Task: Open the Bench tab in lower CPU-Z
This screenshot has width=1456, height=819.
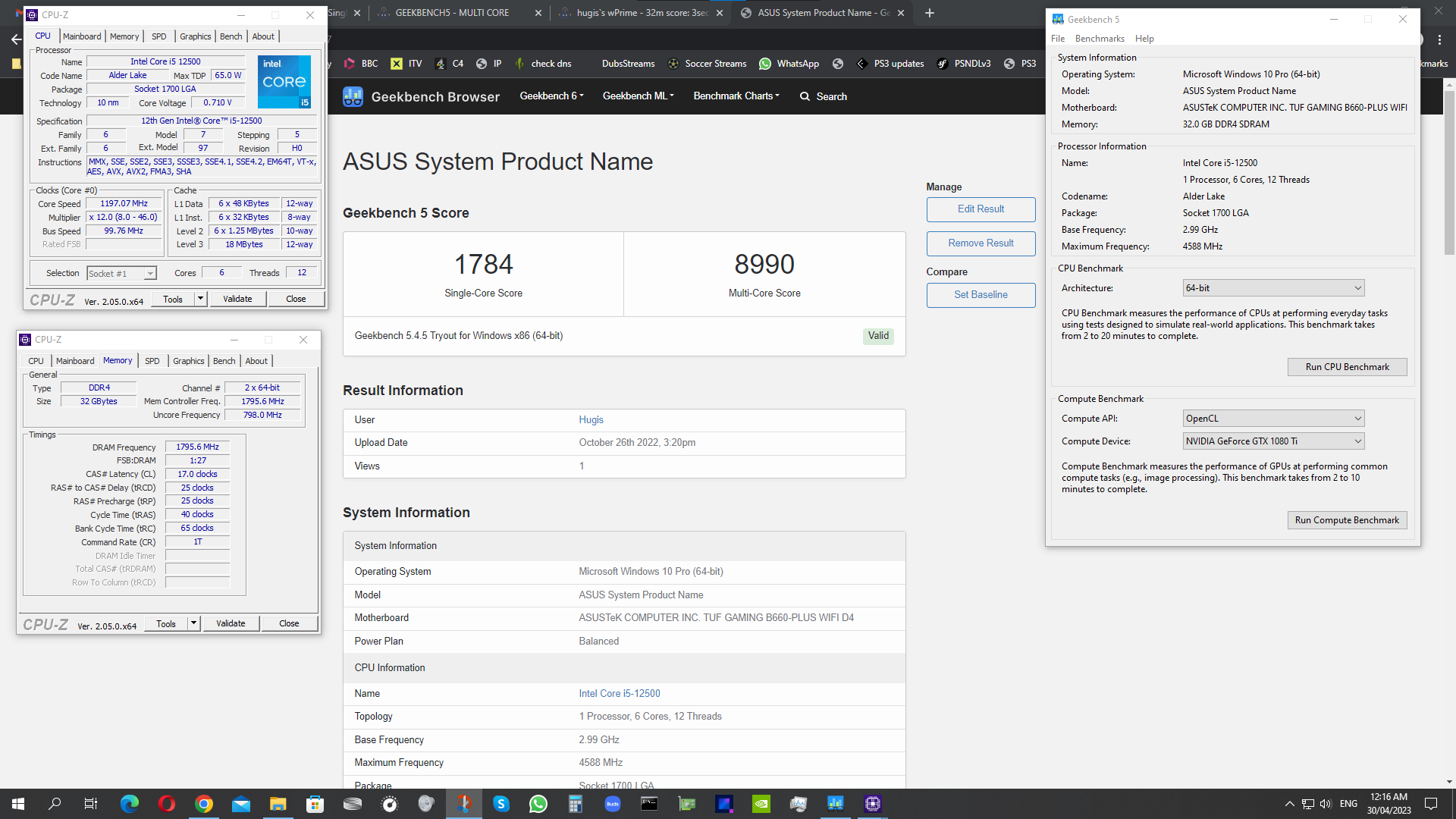Action: point(224,361)
